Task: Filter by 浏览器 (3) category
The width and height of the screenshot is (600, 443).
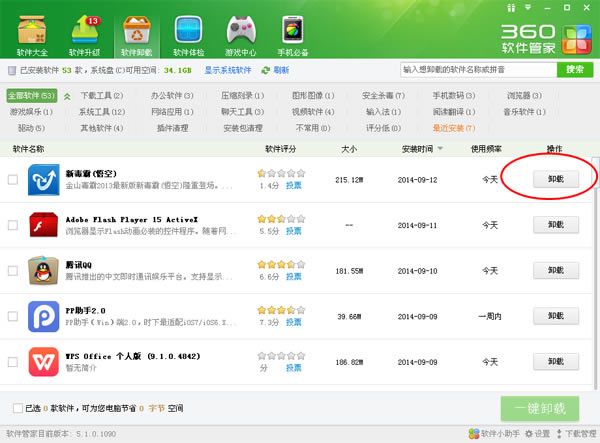Action: click(524, 96)
